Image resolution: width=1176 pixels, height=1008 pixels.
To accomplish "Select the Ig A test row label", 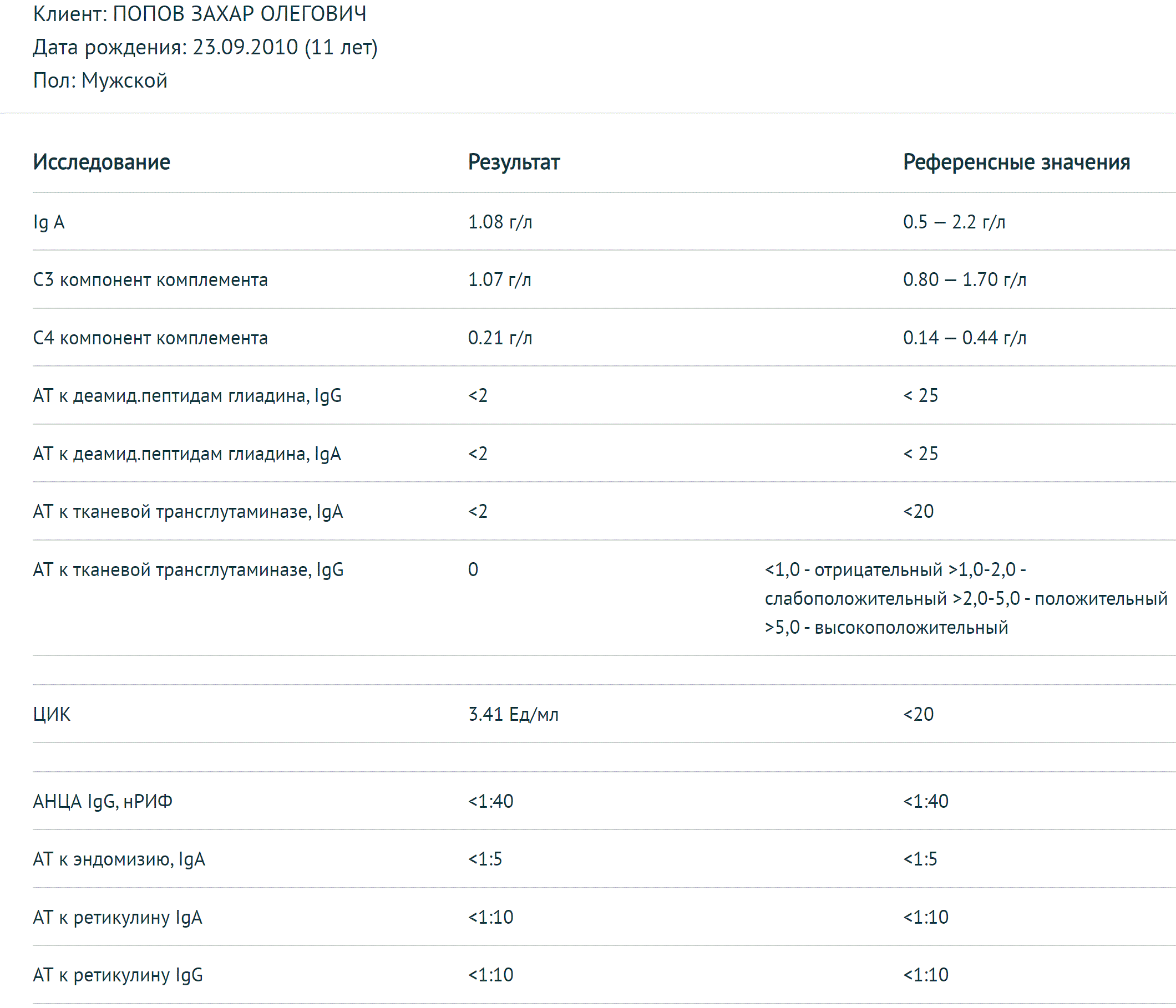I will click(x=49, y=222).
